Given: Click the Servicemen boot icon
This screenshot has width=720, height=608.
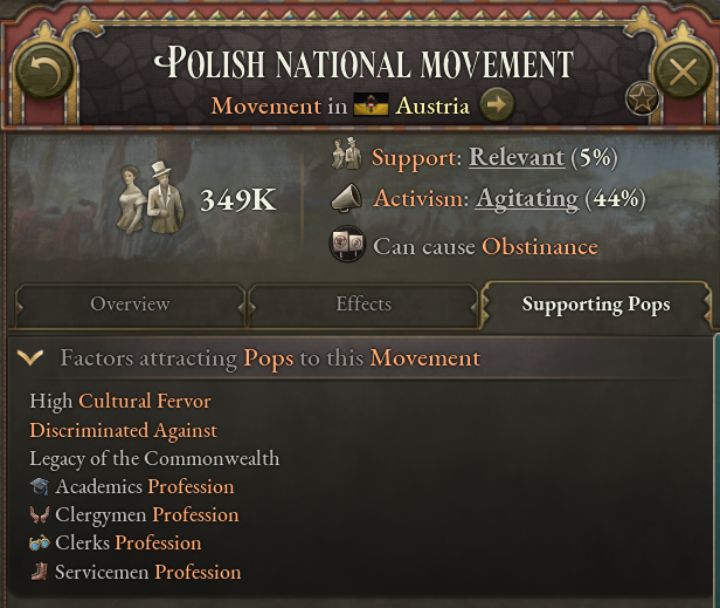Looking at the screenshot, I should (40, 572).
